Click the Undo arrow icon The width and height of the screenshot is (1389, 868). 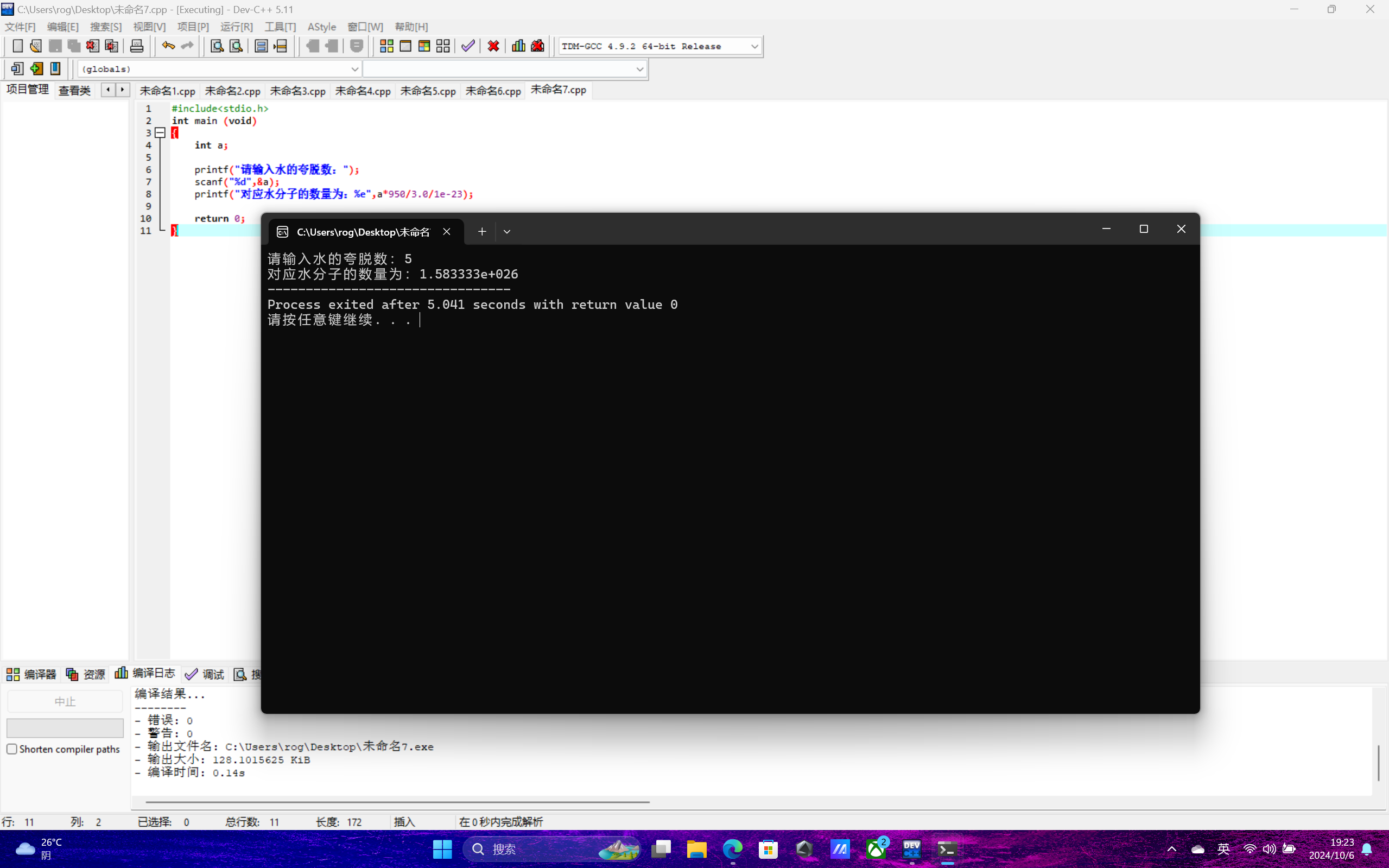168,46
